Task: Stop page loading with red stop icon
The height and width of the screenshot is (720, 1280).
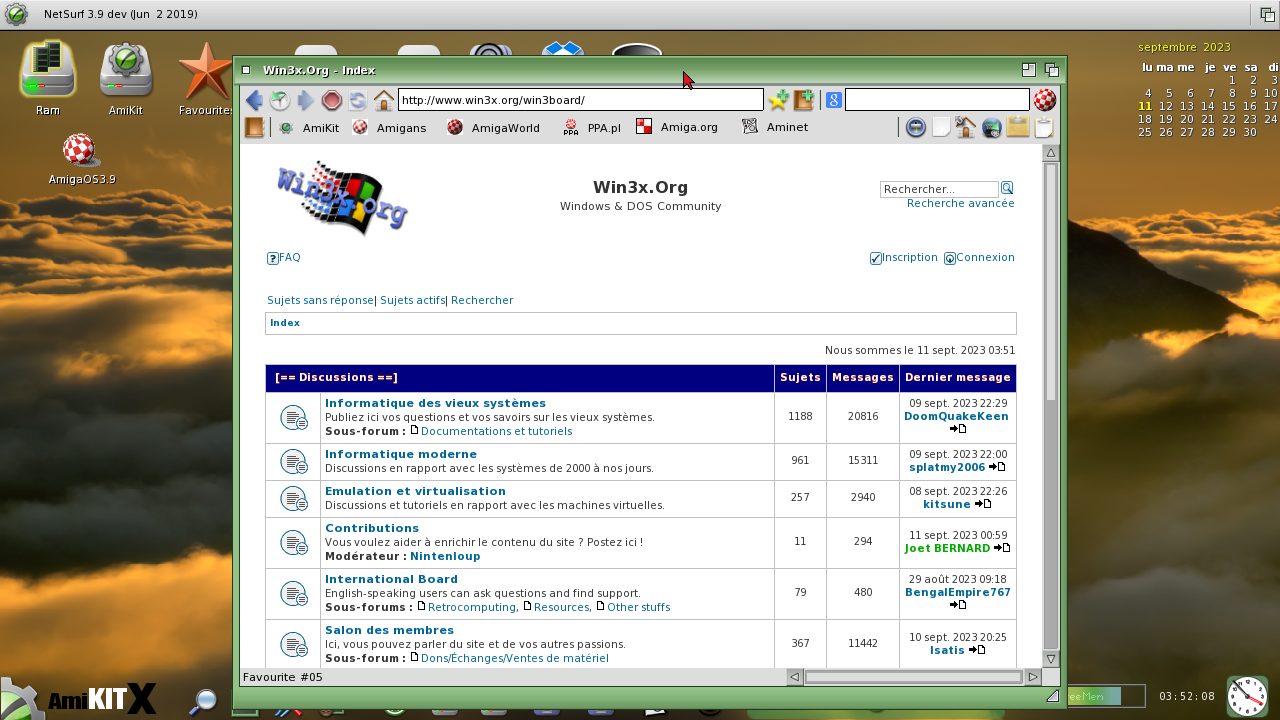Action: tap(332, 100)
